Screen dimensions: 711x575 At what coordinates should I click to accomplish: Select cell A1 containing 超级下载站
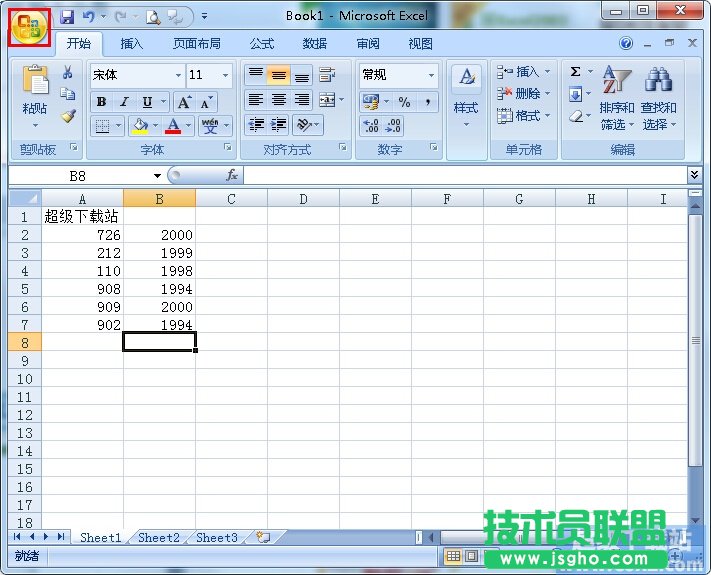click(82, 216)
